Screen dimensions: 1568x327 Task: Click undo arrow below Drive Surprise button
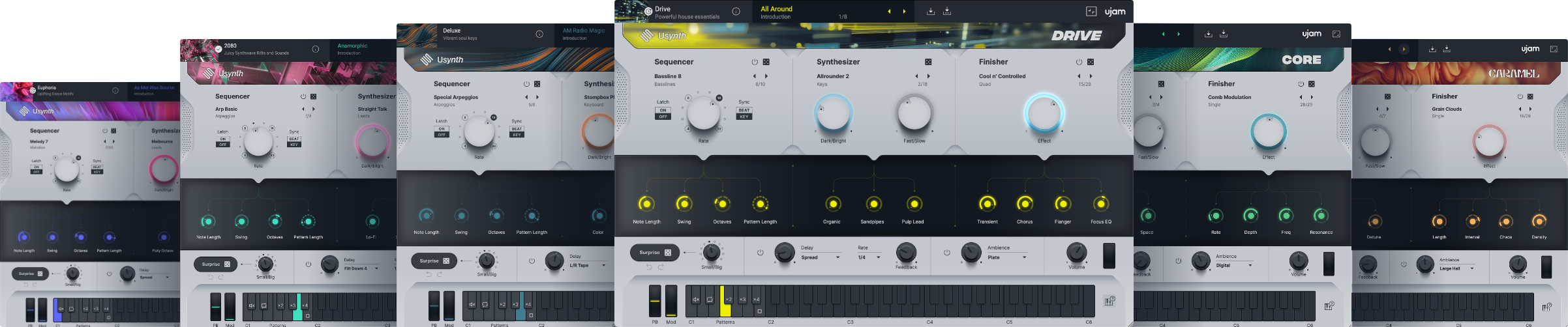649,267
